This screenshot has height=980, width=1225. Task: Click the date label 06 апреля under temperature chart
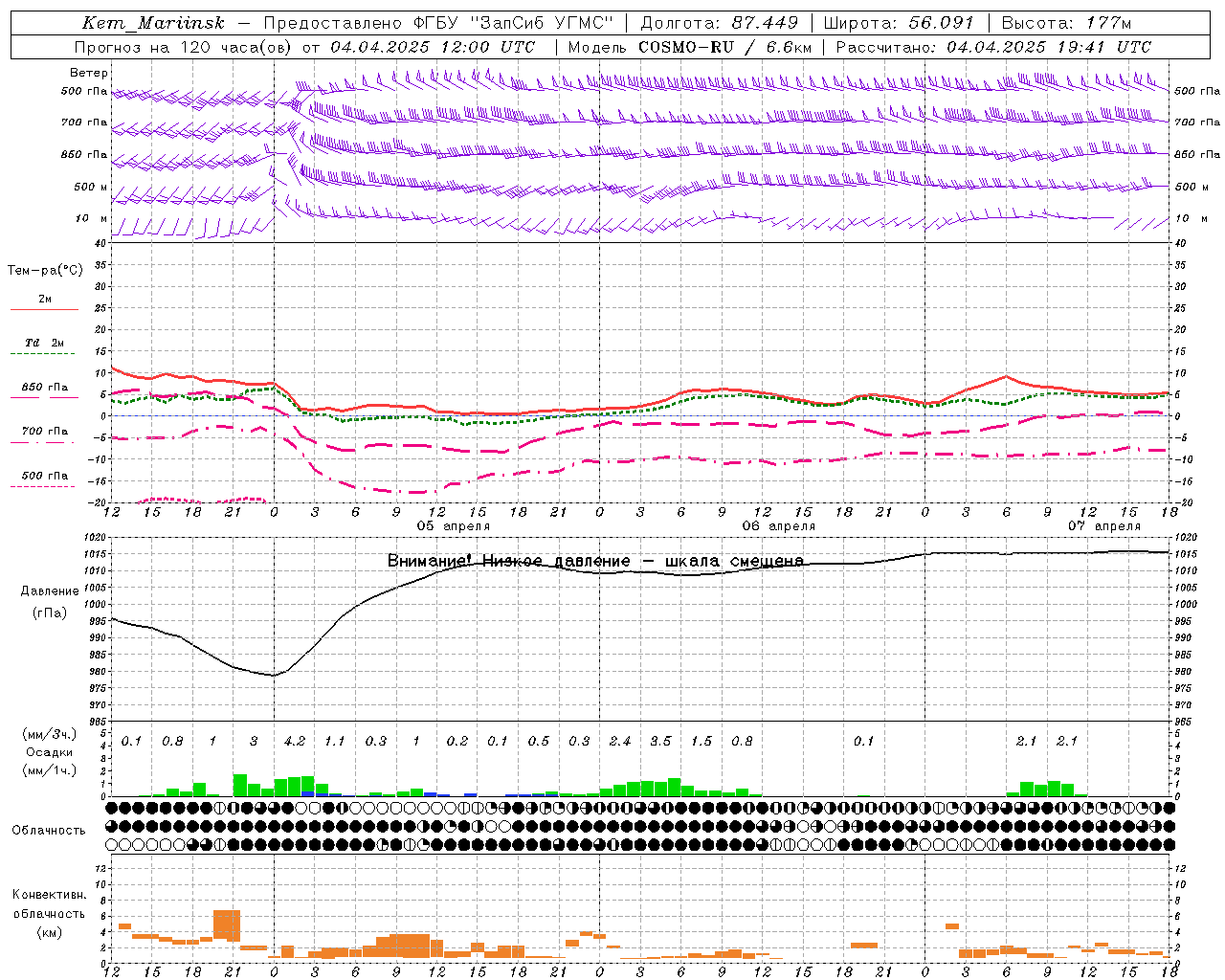[778, 526]
